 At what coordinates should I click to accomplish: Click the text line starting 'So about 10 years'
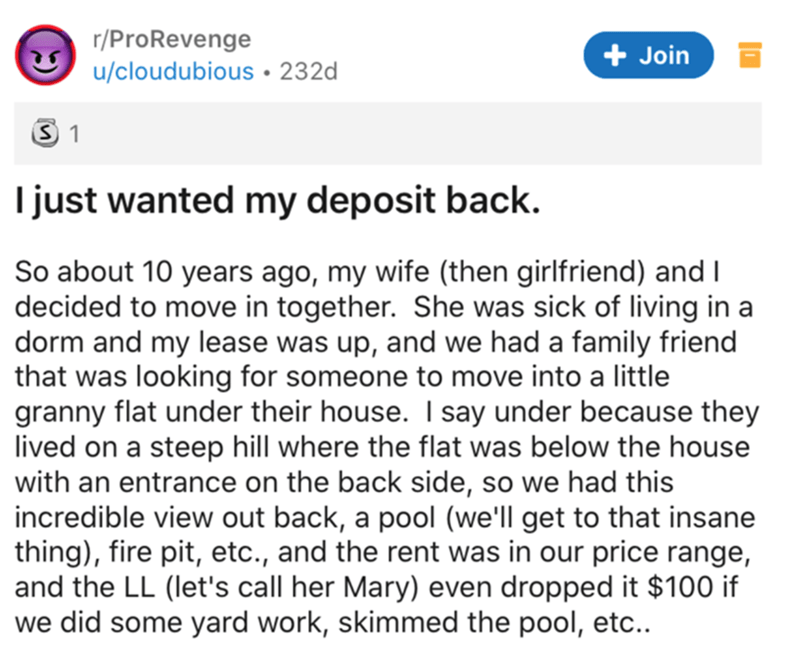click(367, 272)
